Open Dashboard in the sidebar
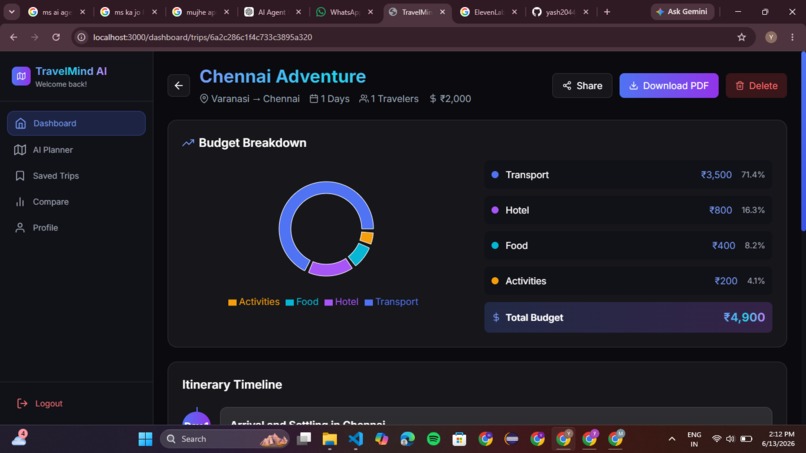Image resolution: width=806 pixels, height=453 pixels. coord(76,123)
